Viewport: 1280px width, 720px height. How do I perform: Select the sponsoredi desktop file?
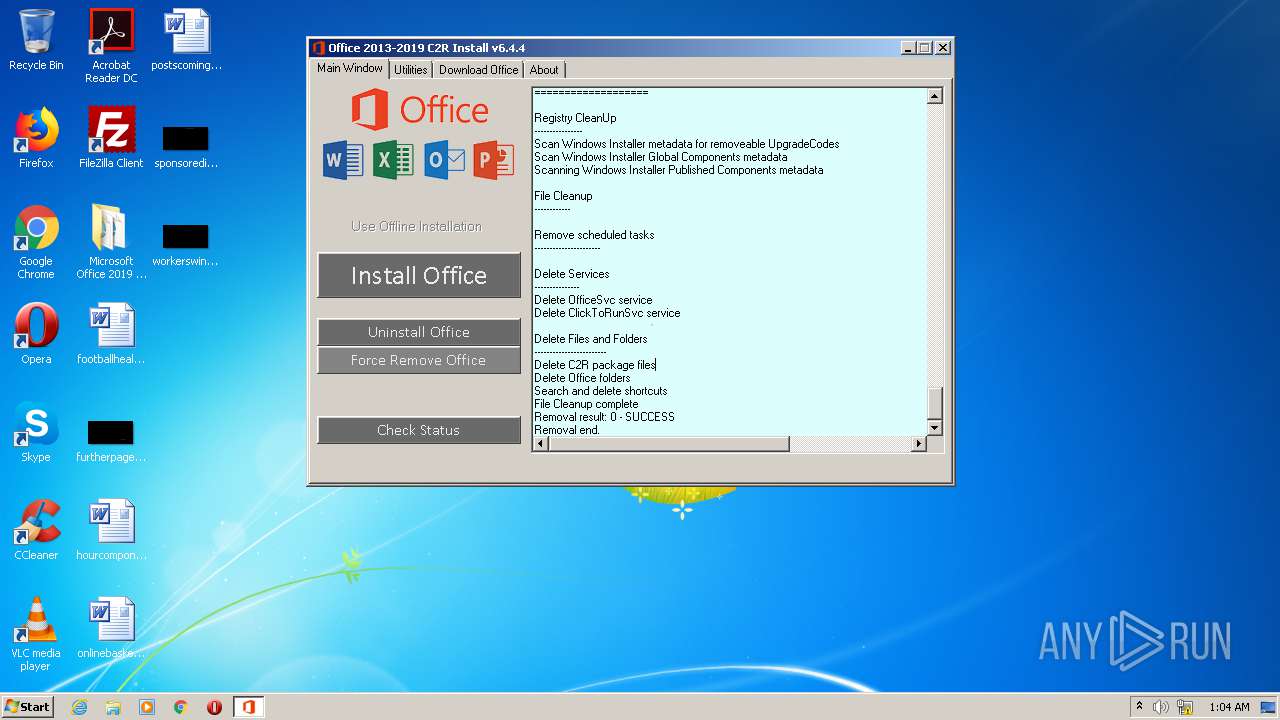(186, 146)
